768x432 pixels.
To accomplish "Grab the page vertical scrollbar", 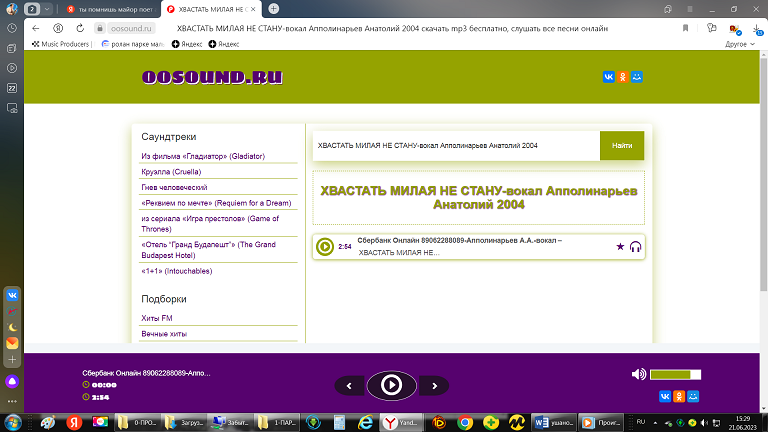I will coord(764,174).
